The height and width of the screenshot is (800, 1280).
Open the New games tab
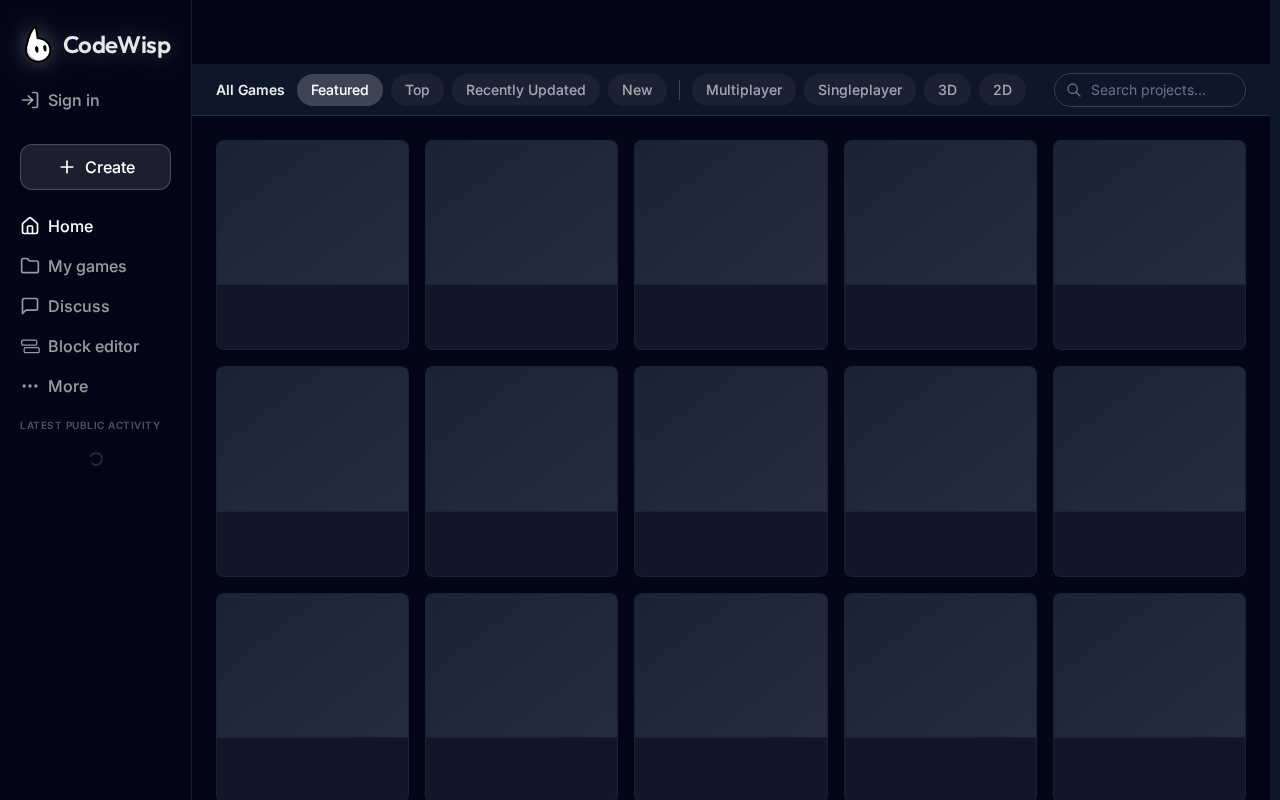(x=637, y=90)
